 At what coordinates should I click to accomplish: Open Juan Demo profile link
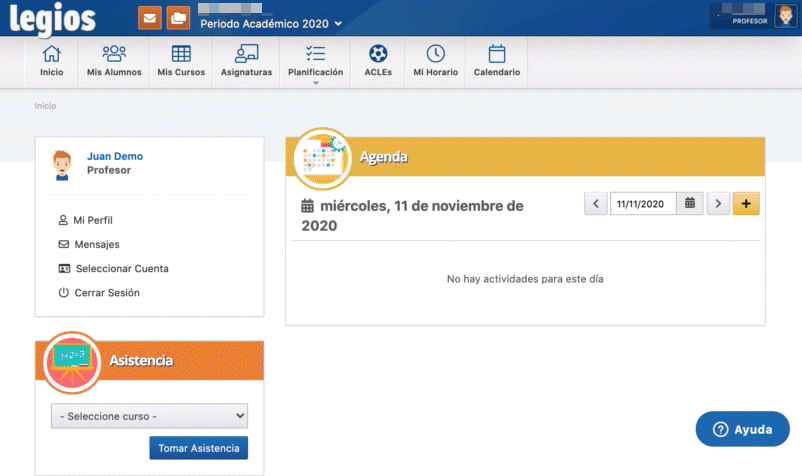point(115,156)
